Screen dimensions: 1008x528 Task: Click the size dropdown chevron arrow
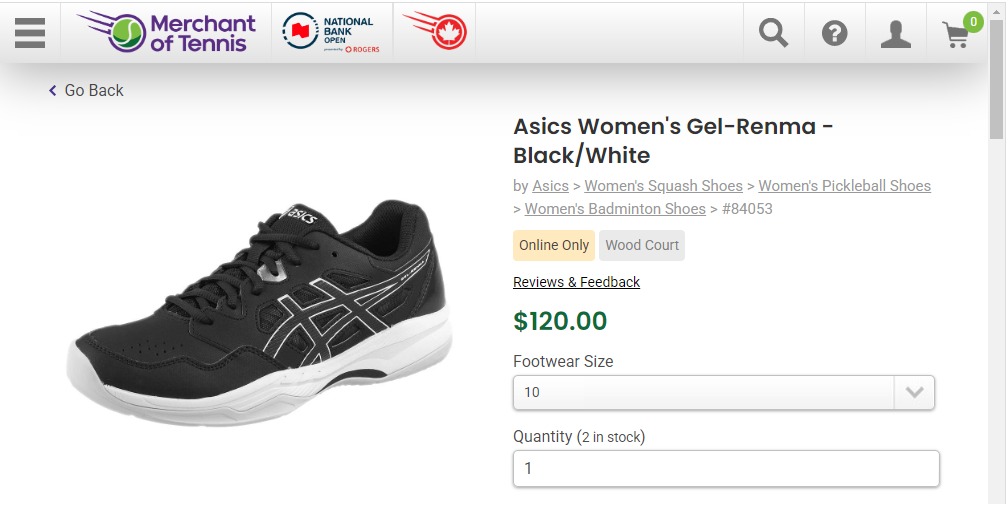(x=914, y=393)
